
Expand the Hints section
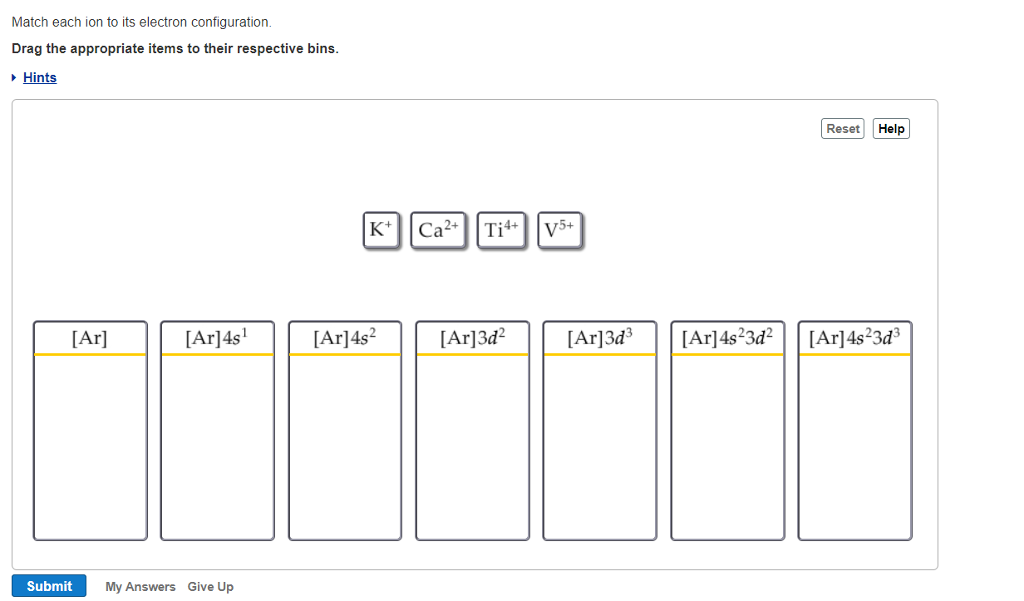[x=39, y=77]
